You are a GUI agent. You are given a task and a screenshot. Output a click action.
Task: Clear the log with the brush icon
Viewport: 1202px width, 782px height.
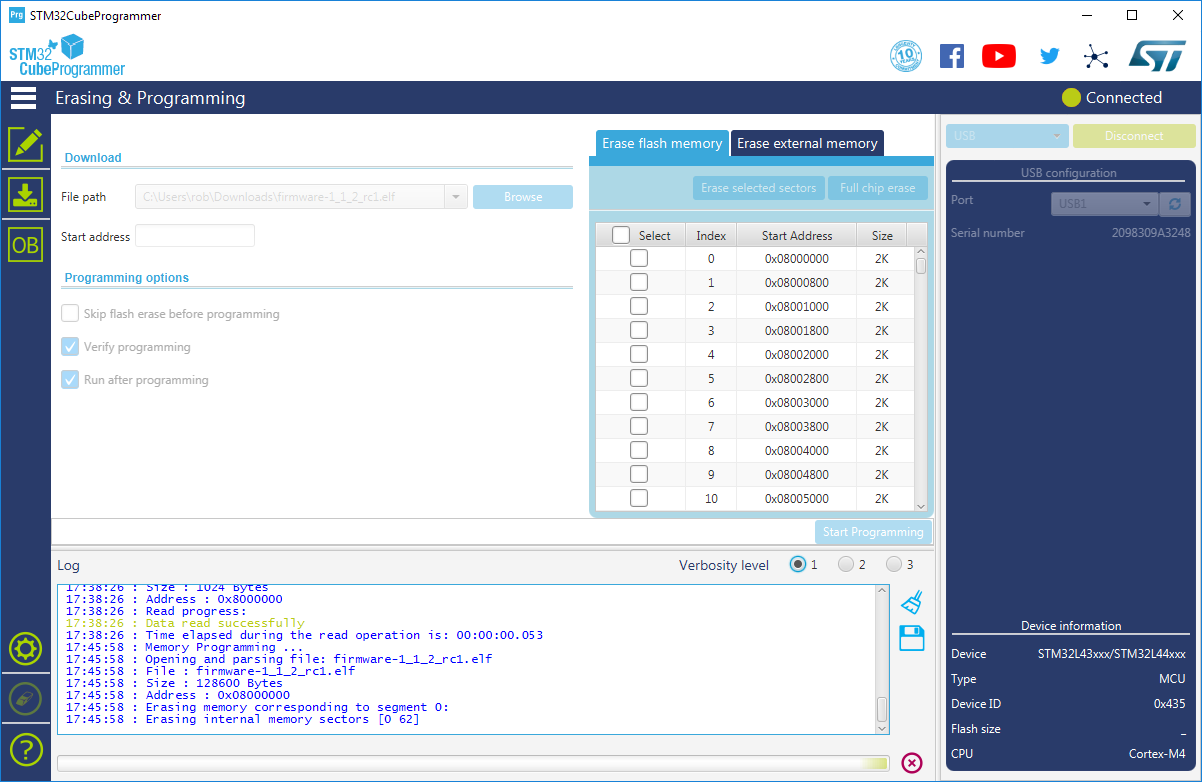click(911, 602)
